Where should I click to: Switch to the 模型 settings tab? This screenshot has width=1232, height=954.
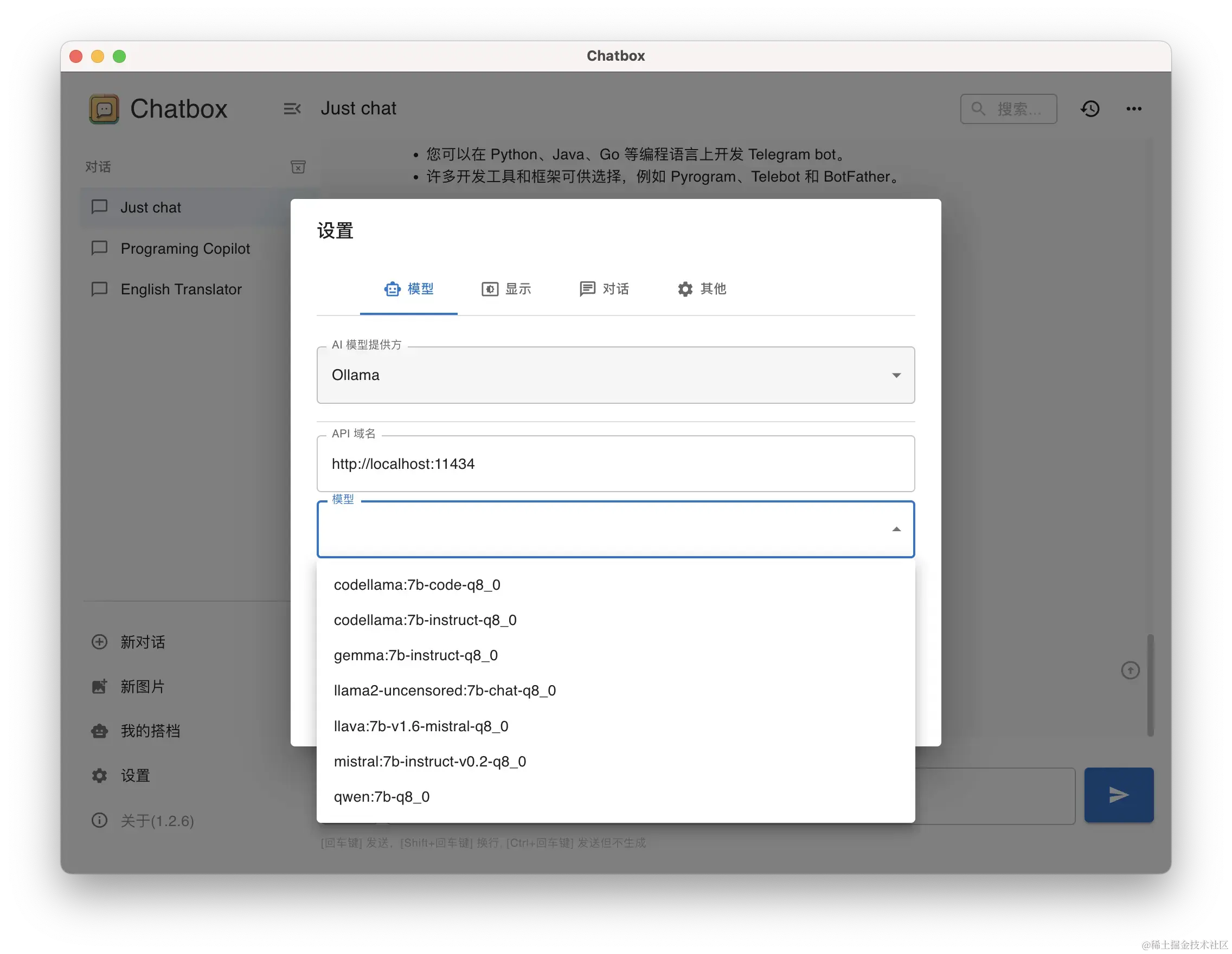[408, 289]
